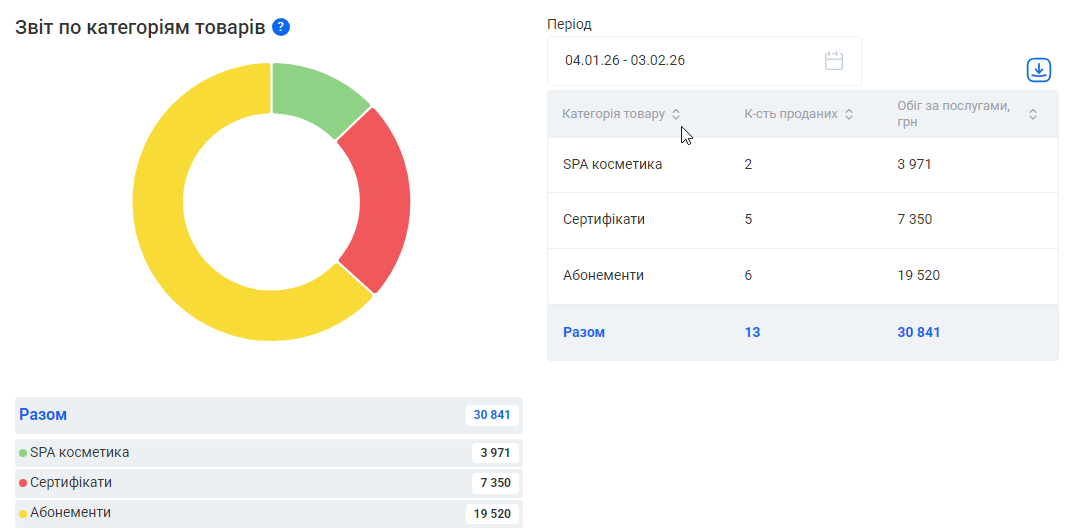Click the 19 520 value badge in legend

point(494,514)
